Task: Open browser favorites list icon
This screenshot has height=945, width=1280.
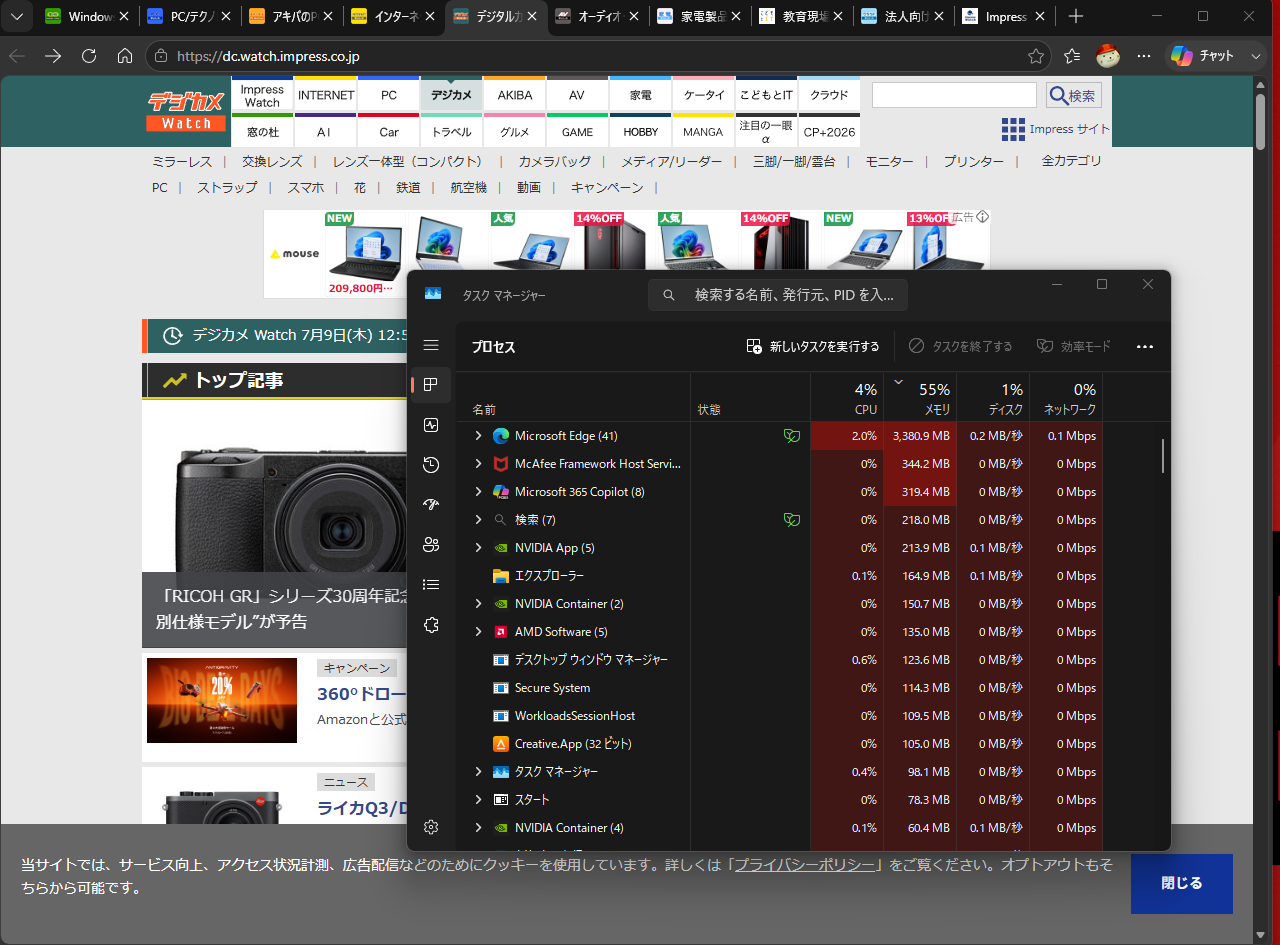Action: [1072, 56]
